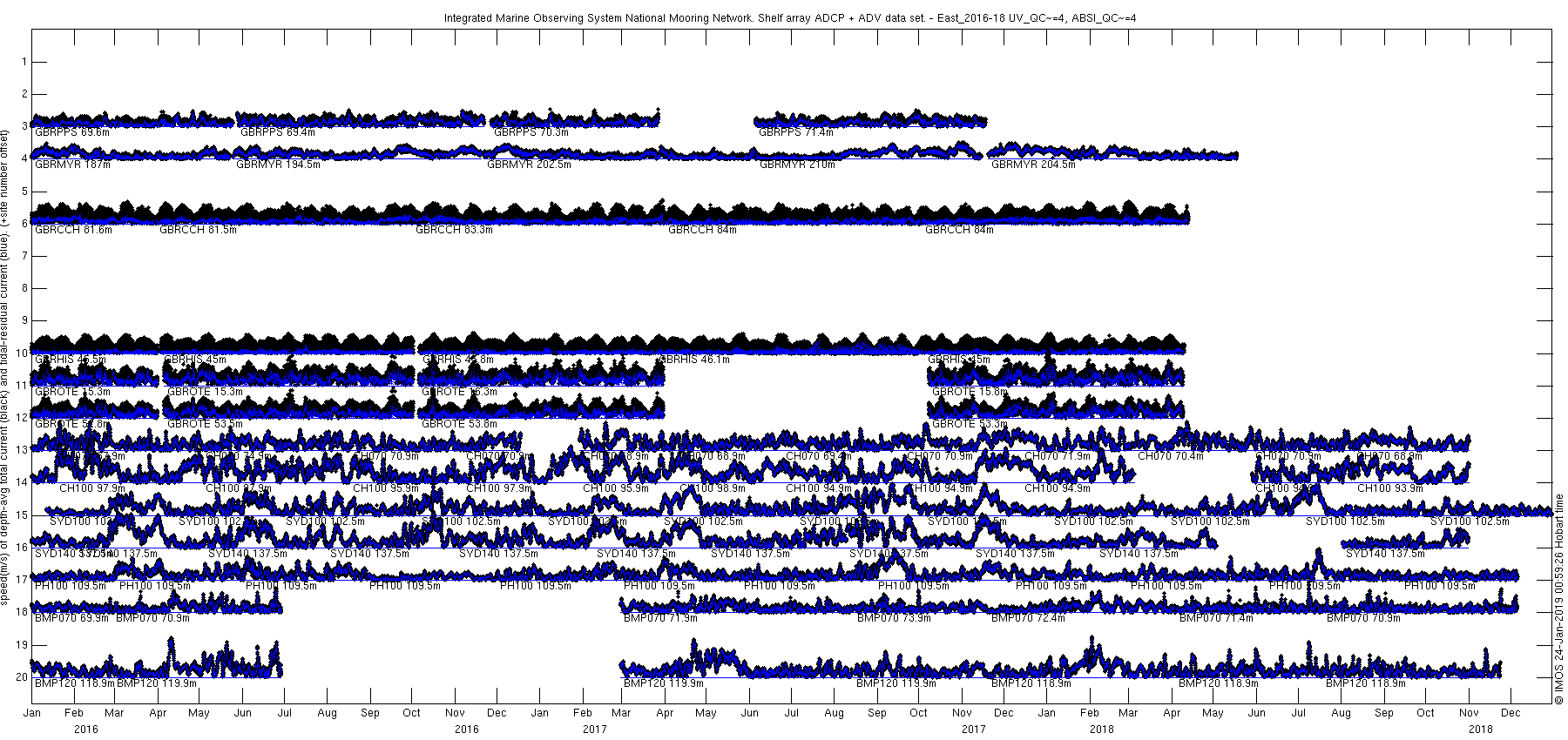This screenshot has width=1568, height=740.
Task: Click the 'GBRCCH 83.3m' label
Action: click(x=454, y=230)
